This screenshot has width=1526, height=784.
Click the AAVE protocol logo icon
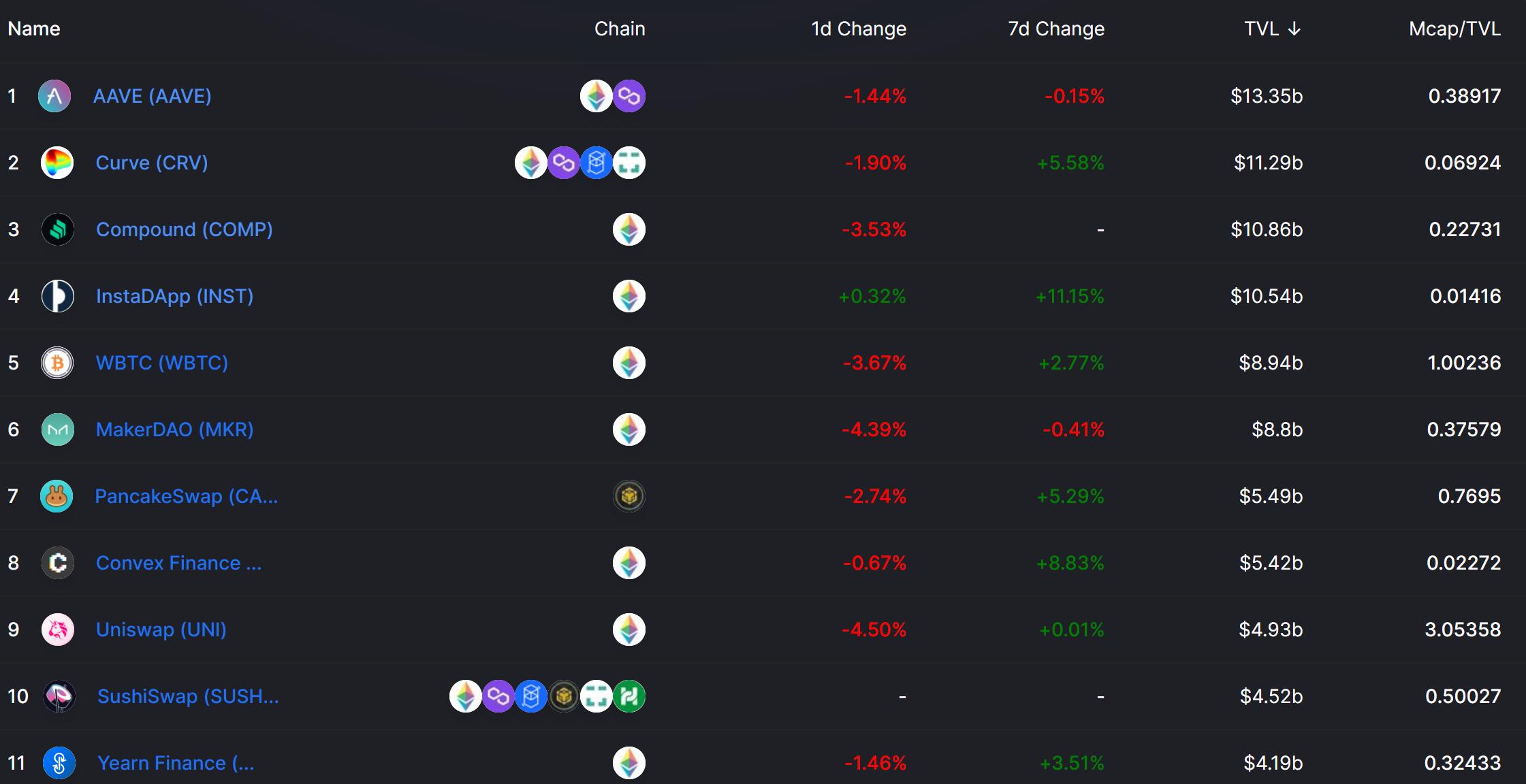[54, 96]
